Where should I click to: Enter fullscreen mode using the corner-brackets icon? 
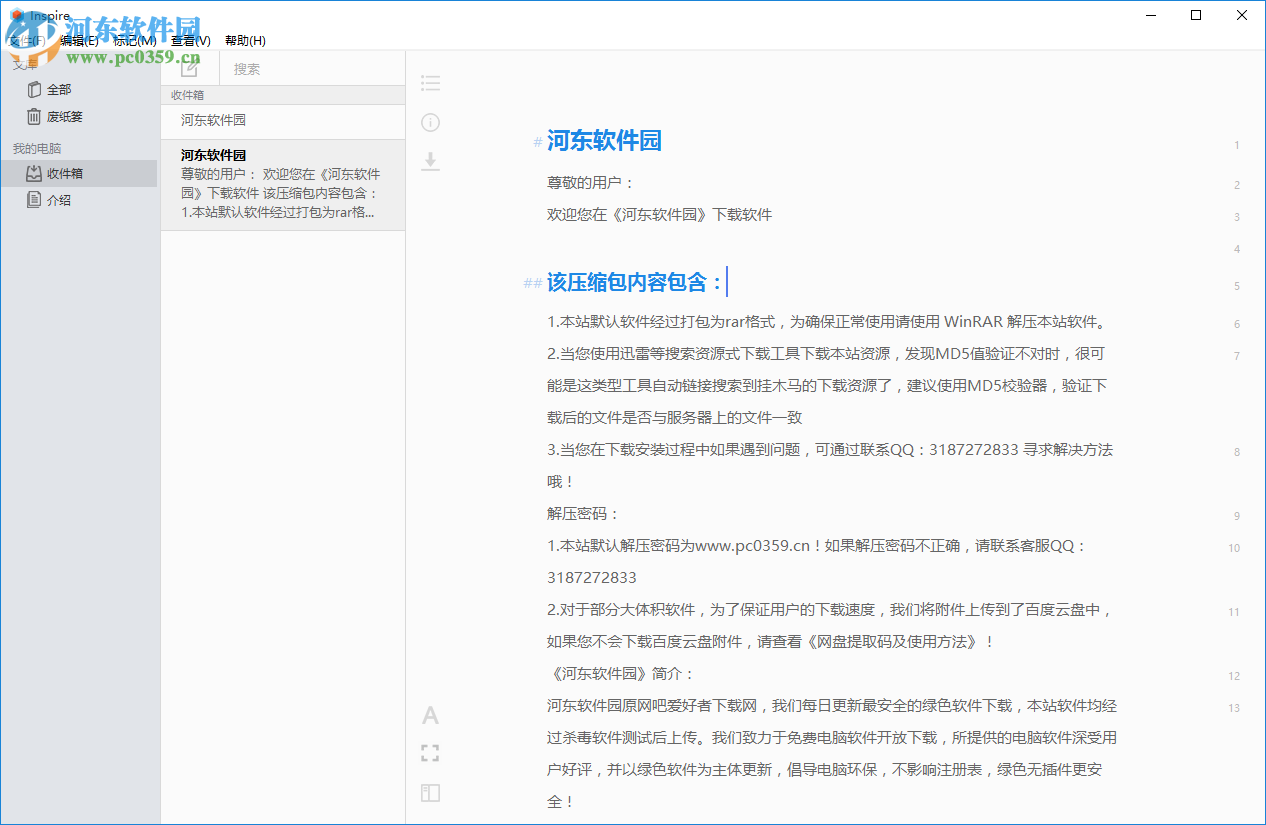pyautogui.click(x=430, y=753)
